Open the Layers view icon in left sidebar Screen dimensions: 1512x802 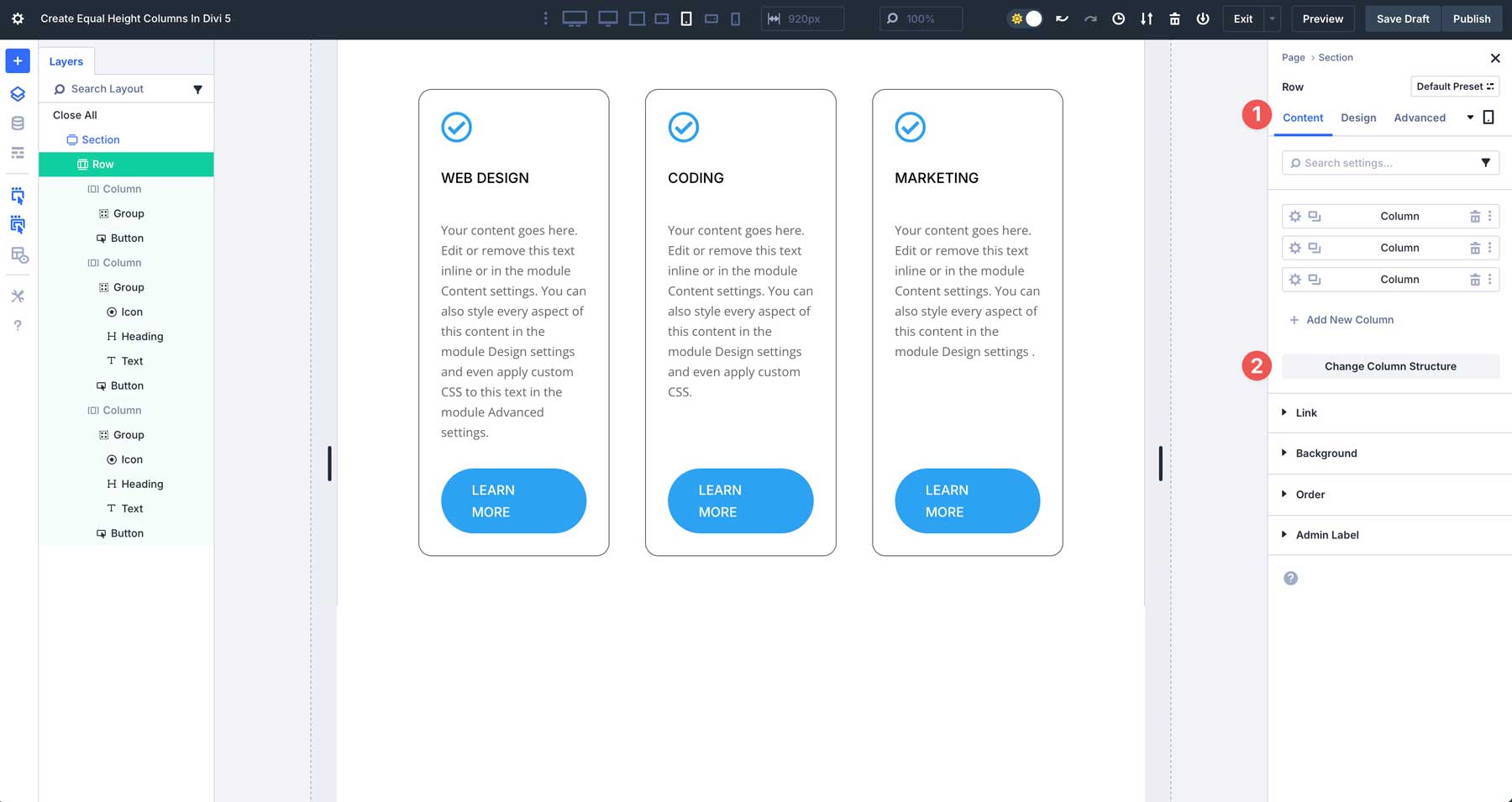pos(18,93)
